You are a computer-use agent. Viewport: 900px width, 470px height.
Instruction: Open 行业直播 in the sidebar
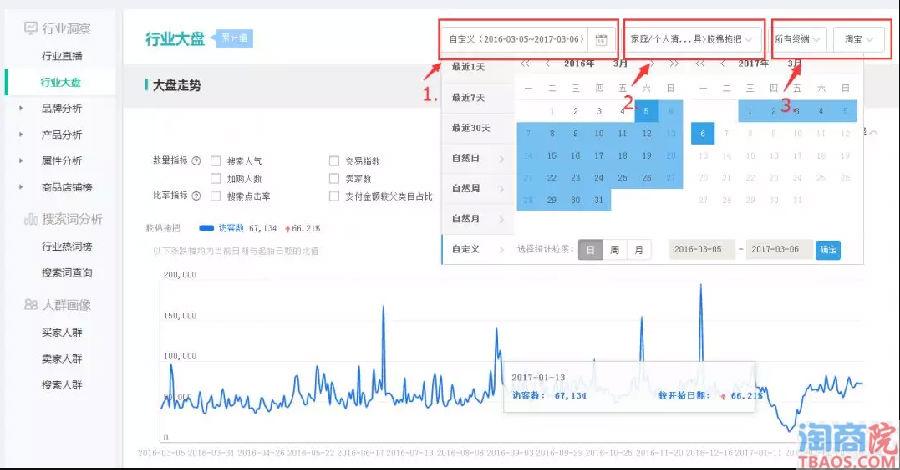[62, 56]
